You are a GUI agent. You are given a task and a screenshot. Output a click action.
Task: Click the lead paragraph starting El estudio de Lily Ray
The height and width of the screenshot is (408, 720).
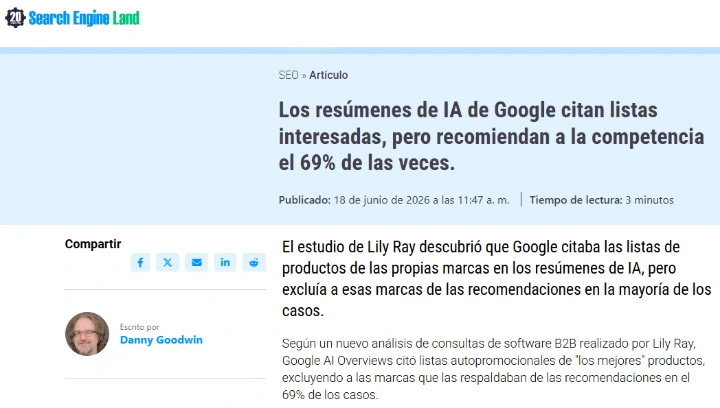pos(496,279)
